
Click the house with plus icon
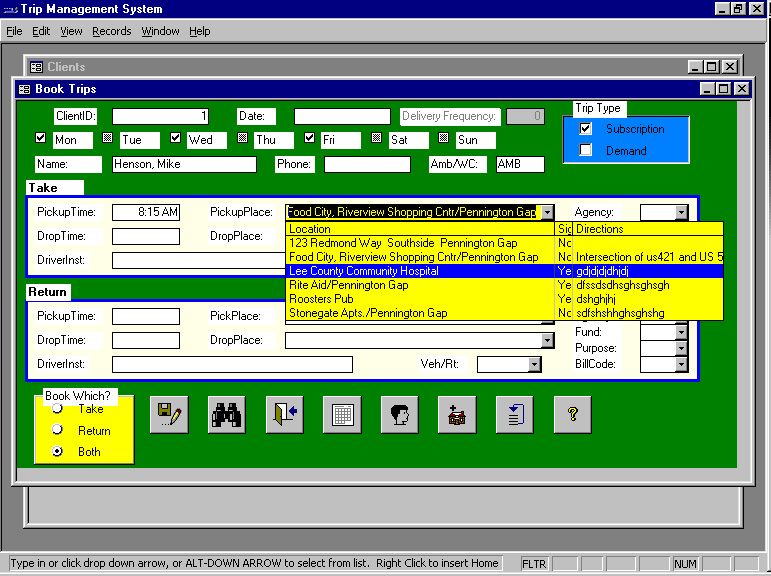click(x=457, y=415)
